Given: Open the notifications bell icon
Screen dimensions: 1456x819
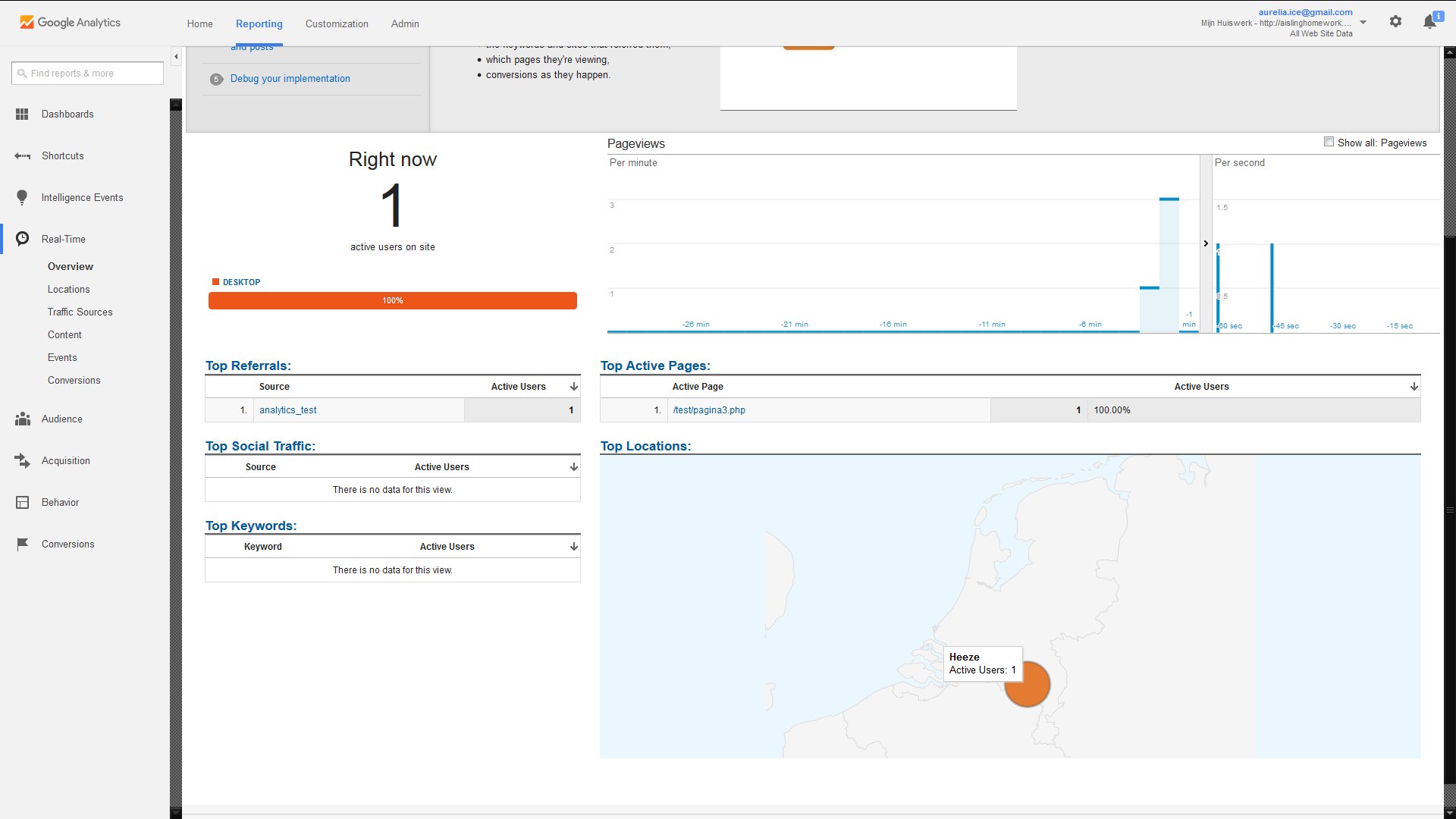Looking at the screenshot, I should 1430,22.
